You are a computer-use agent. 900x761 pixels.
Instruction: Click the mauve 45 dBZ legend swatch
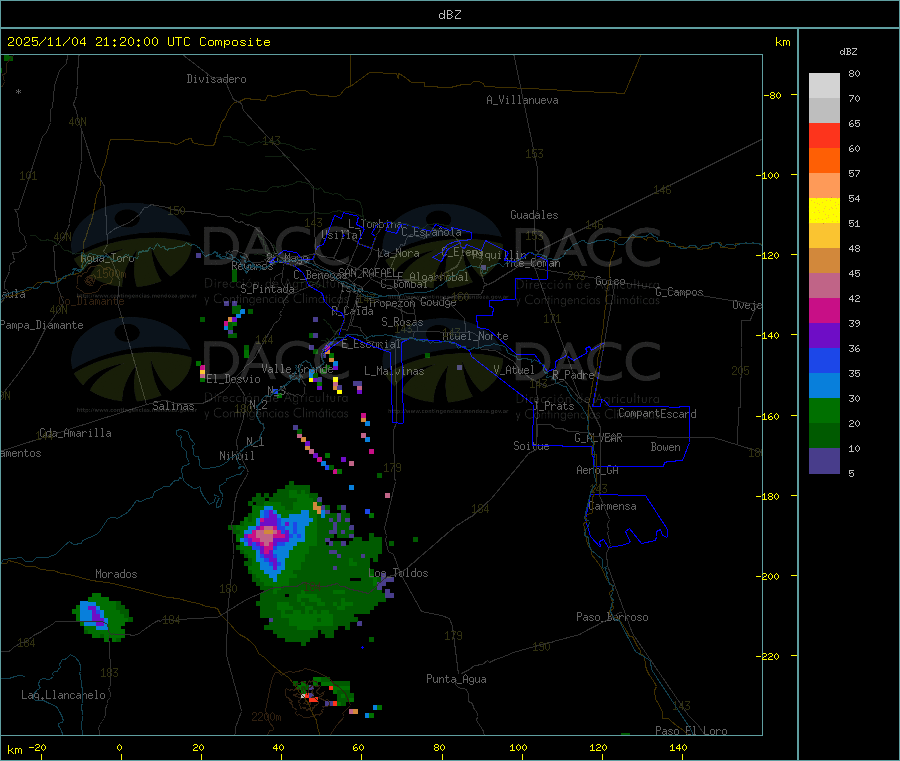coord(824,285)
